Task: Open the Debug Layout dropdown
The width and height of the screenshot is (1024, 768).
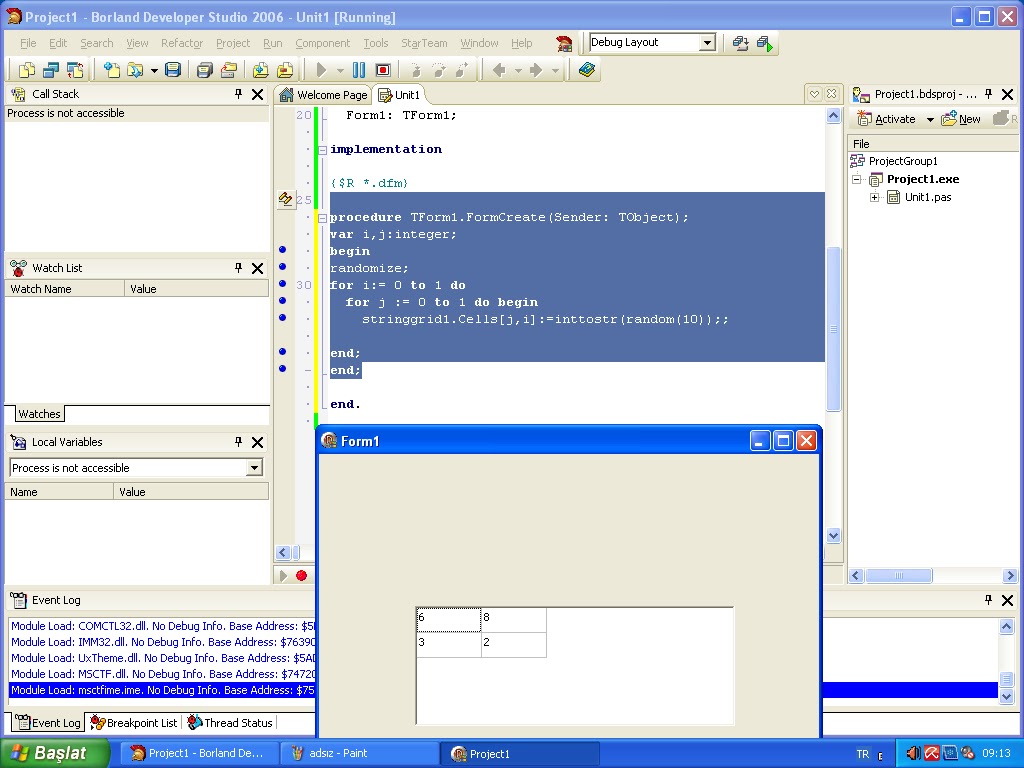Action: [x=707, y=43]
